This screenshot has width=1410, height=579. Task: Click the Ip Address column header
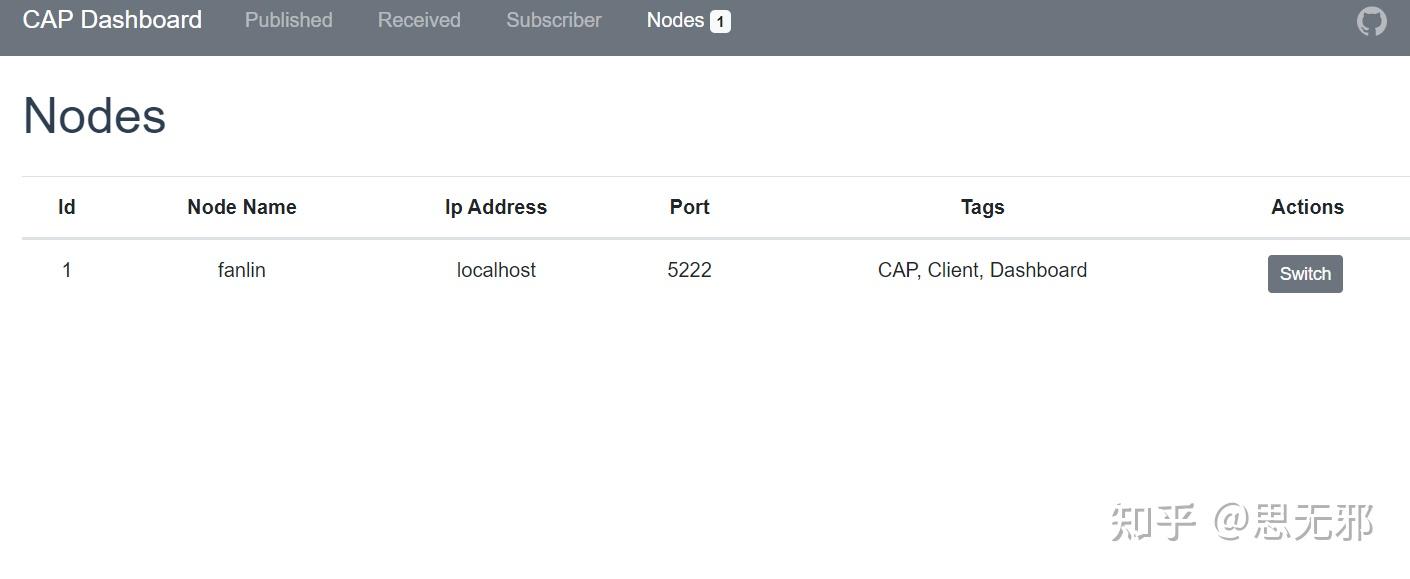(496, 207)
